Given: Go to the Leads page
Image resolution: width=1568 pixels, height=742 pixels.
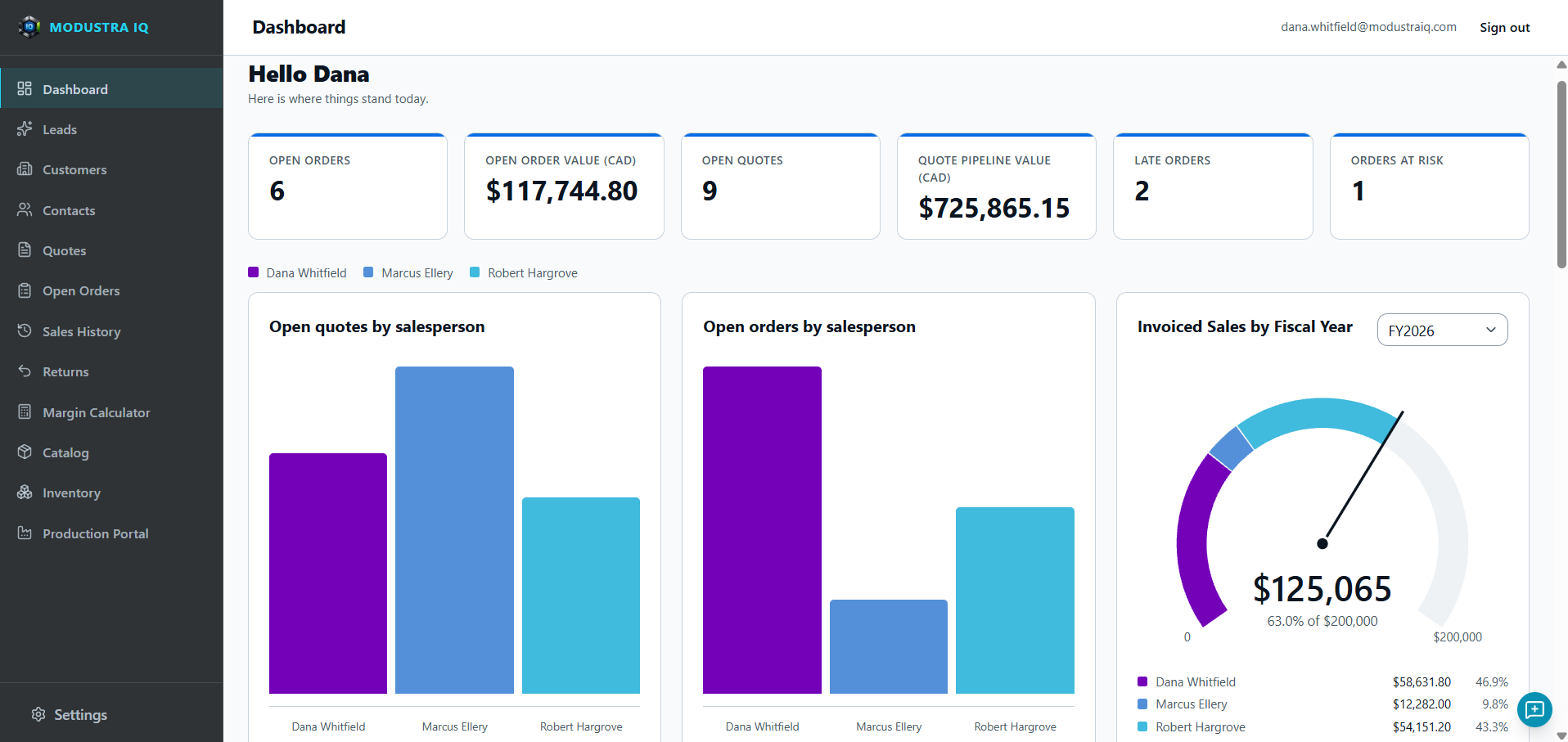Looking at the screenshot, I should [x=111, y=129].
